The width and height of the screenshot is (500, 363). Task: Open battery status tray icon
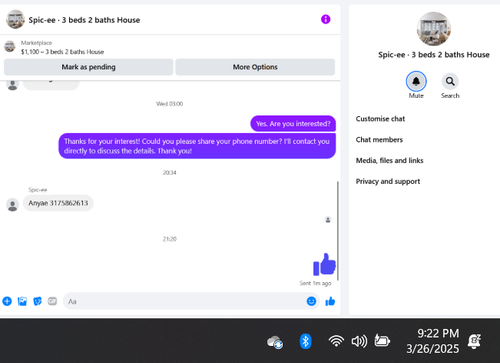(x=382, y=341)
